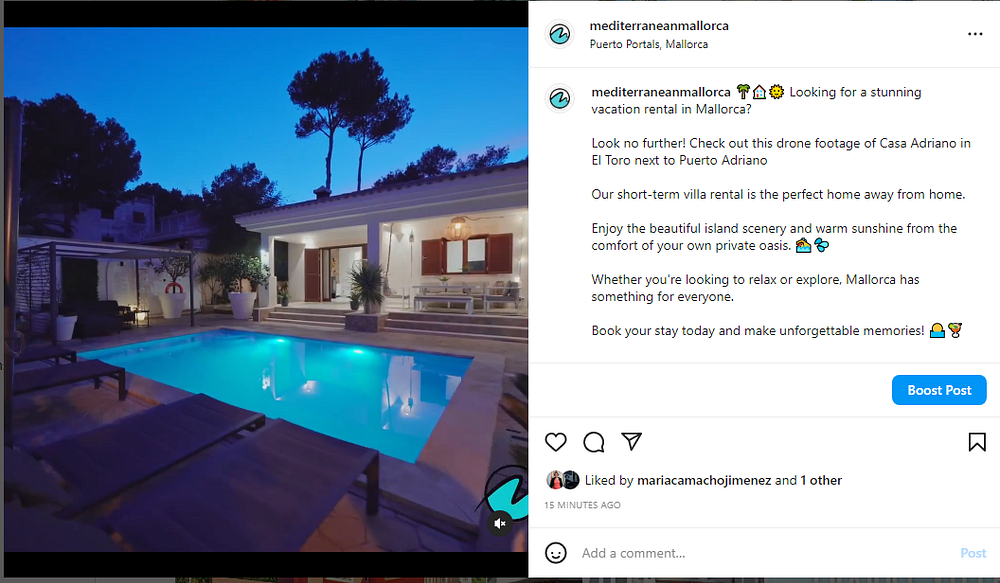Share the post with paper plane icon
This screenshot has width=1000, height=583.
tap(631, 441)
